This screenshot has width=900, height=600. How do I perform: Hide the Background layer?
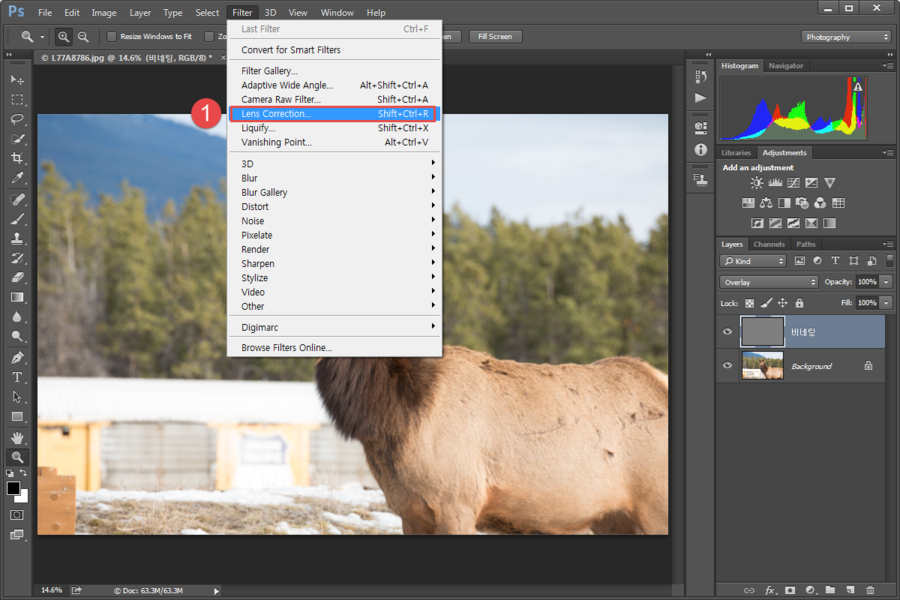[x=727, y=366]
